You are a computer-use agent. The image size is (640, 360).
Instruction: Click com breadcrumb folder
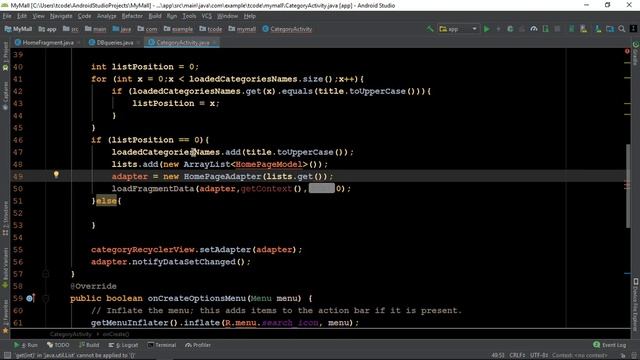tap(147, 29)
